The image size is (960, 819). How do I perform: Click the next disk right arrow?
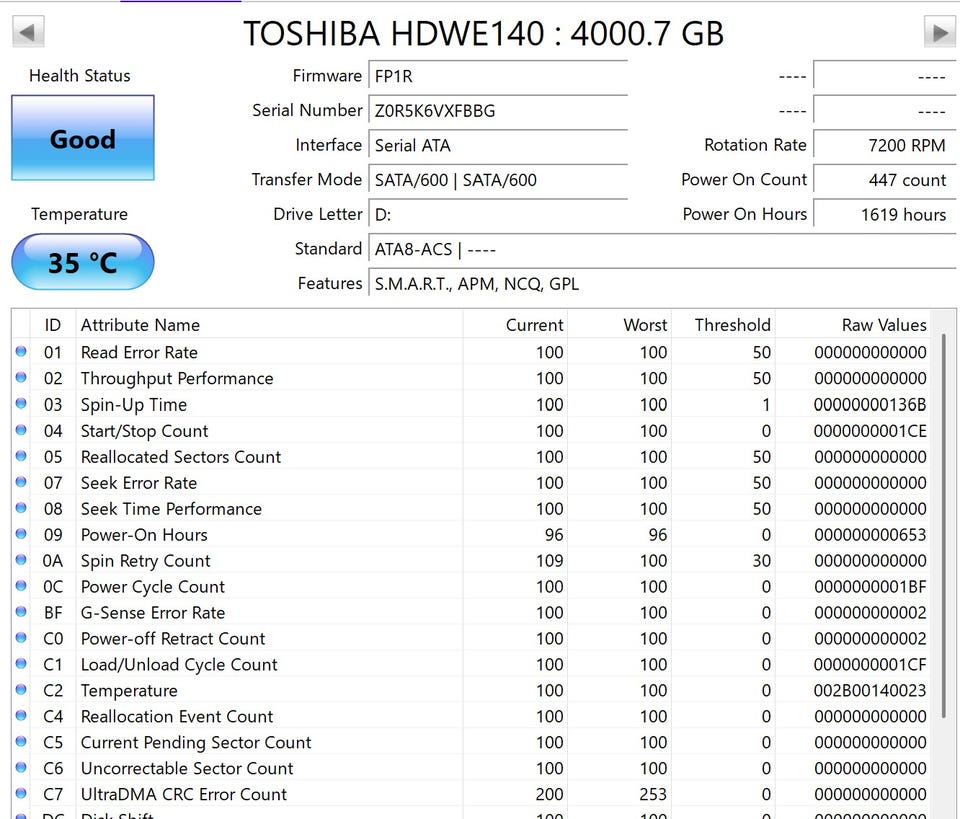[x=939, y=32]
